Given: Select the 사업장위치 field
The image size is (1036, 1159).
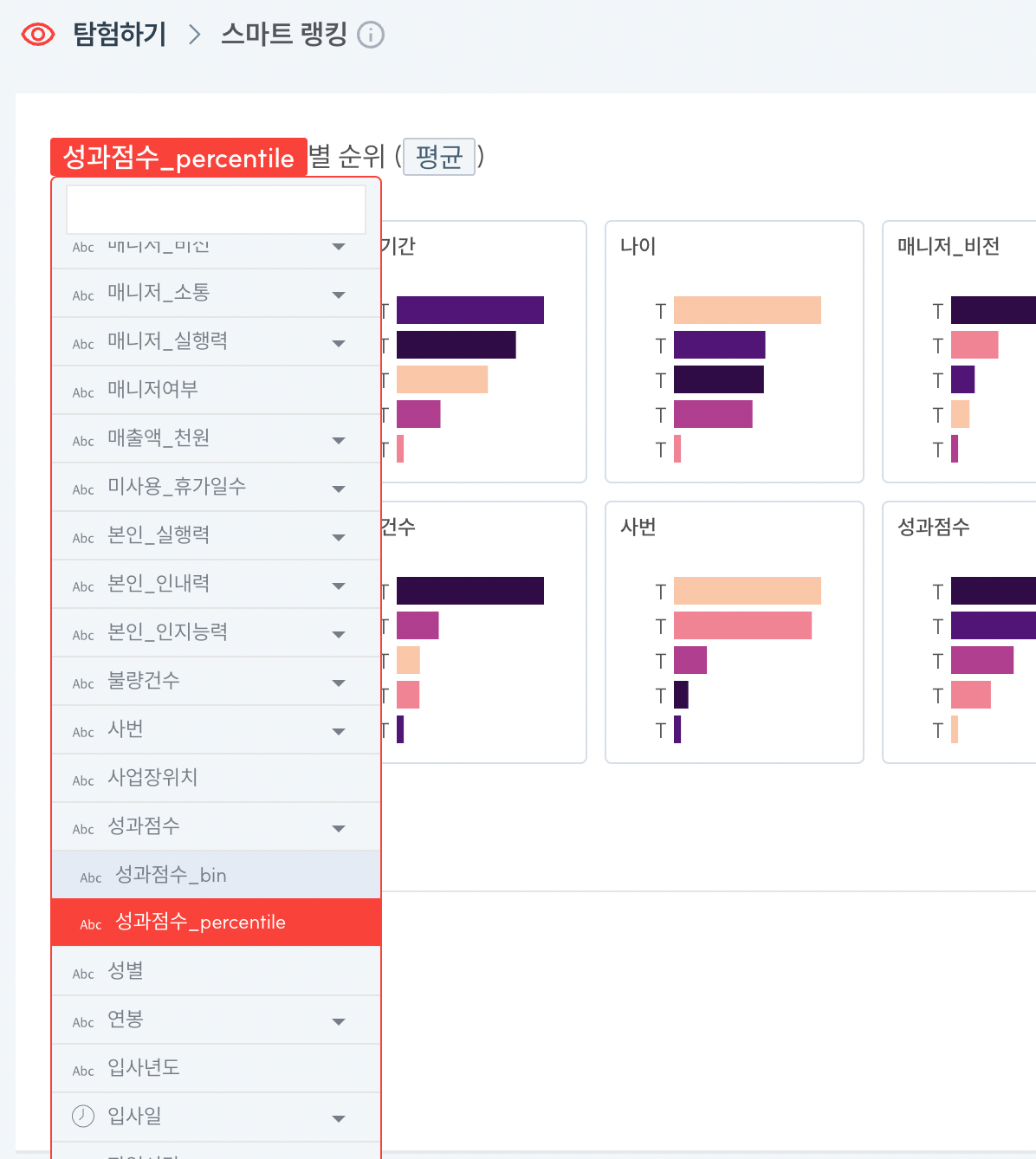Looking at the screenshot, I should pos(217,778).
